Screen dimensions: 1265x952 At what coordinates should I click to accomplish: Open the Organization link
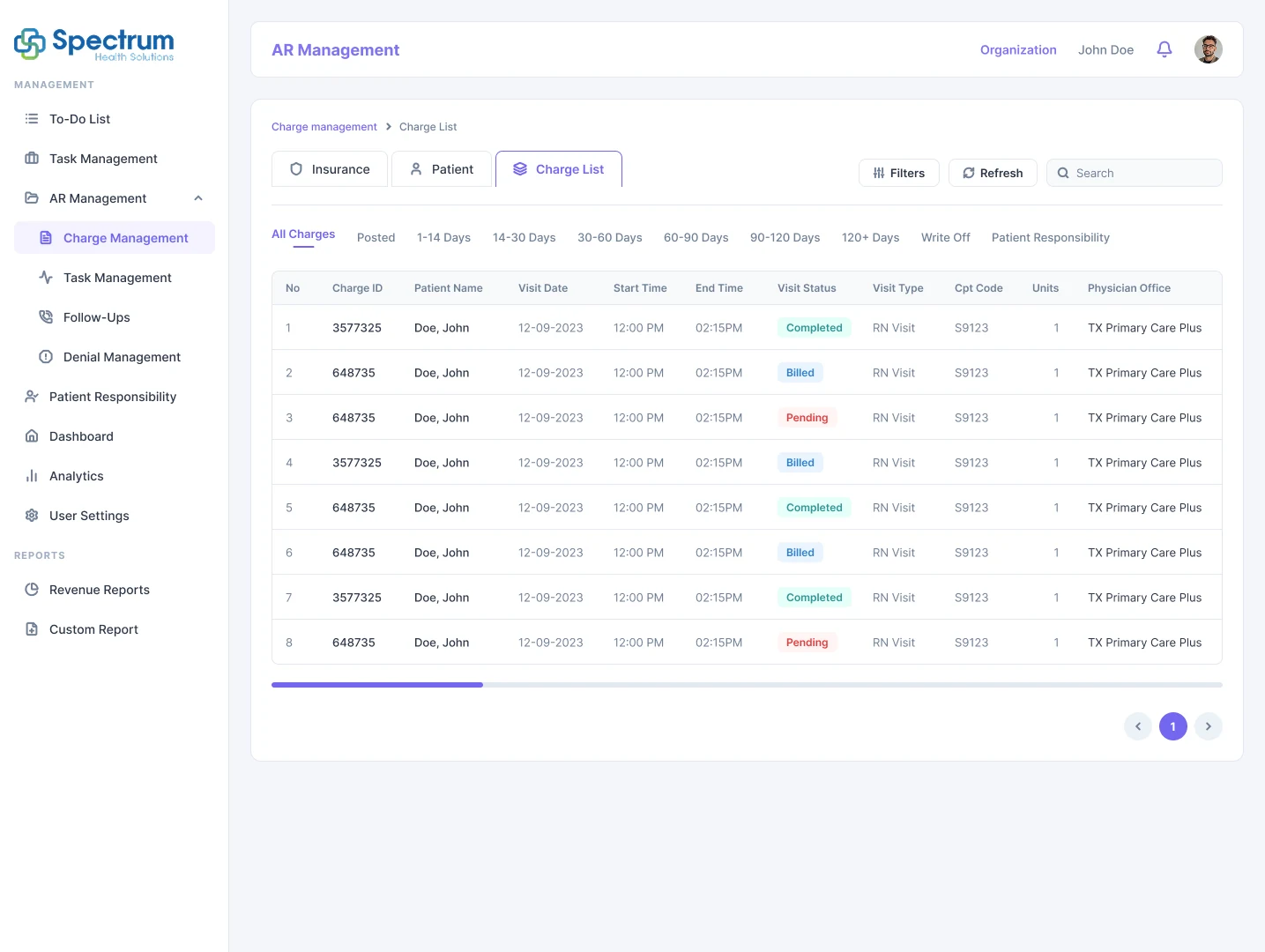[x=1018, y=50]
